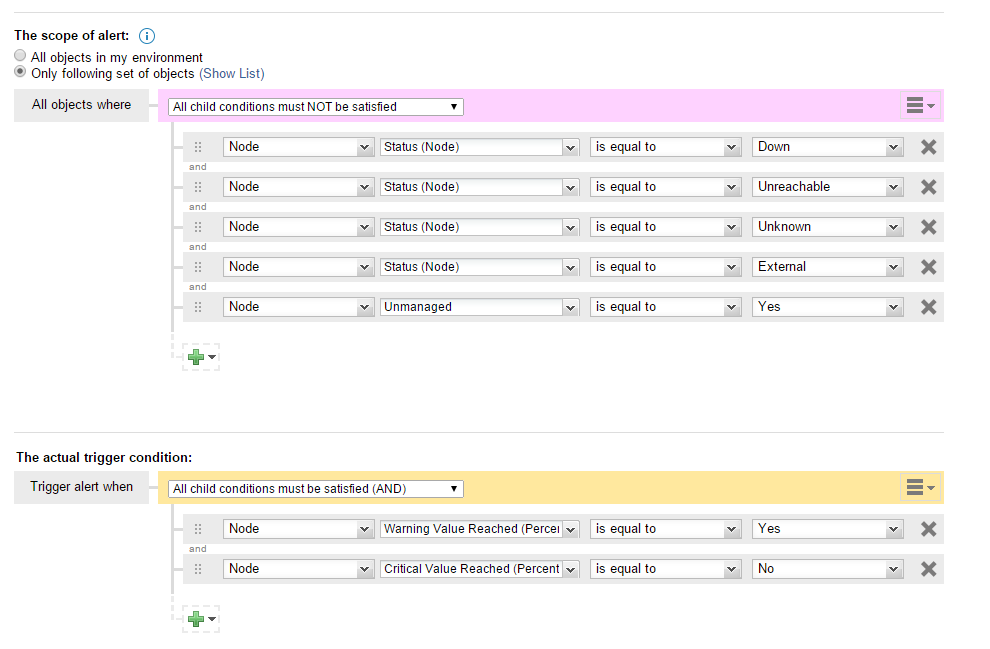Click the scope of alert info icon
The width and height of the screenshot is (990, 649).
click(146, 36)
